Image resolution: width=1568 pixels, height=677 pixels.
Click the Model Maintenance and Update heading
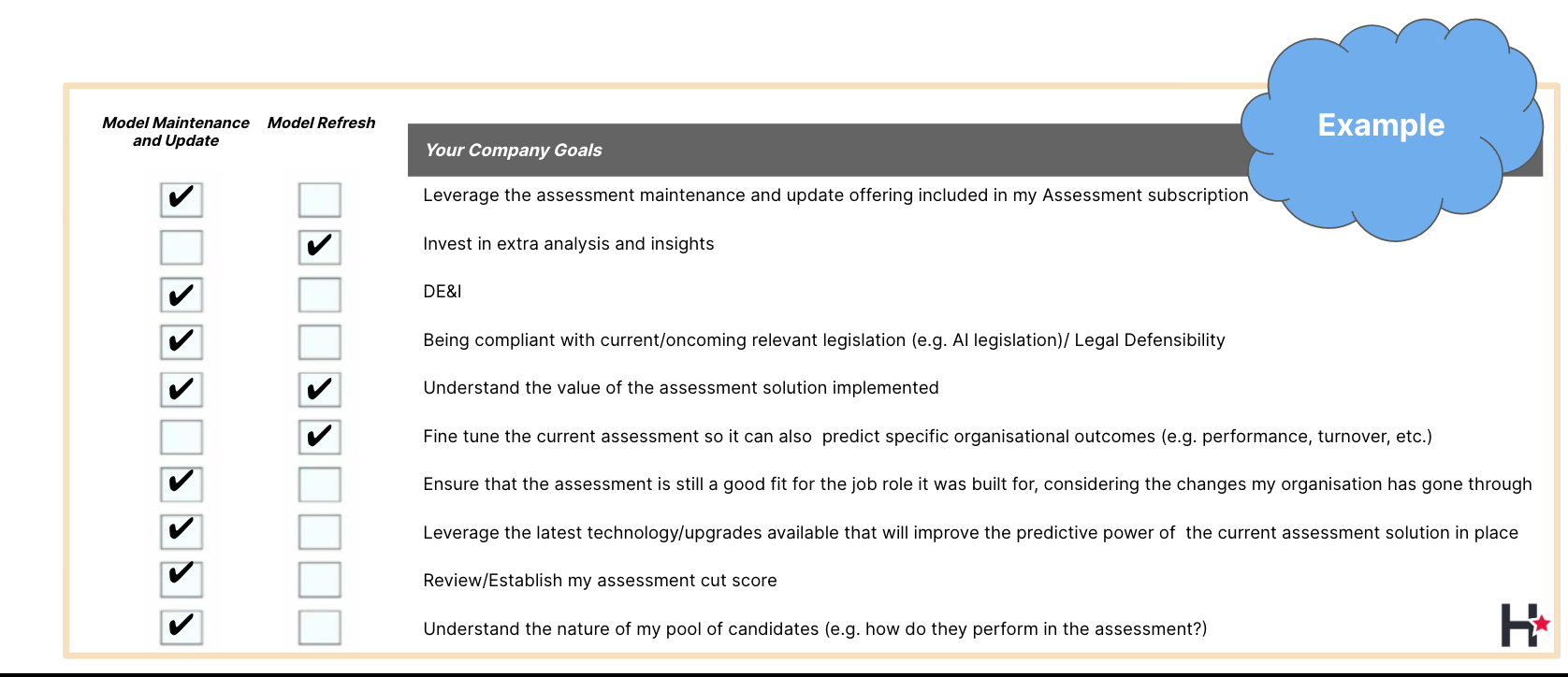[176, 132]
